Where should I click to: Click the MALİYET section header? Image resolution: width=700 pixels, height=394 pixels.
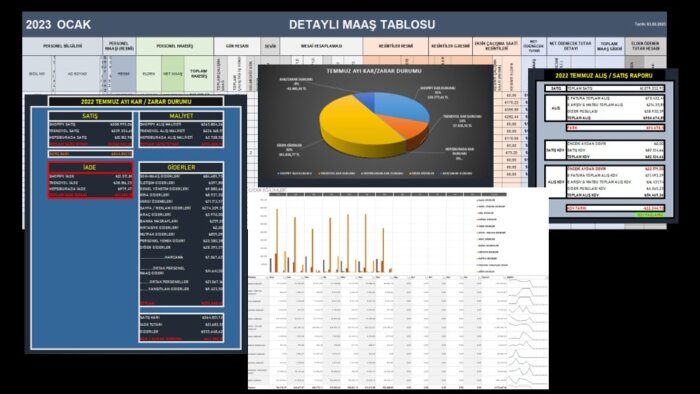181,116
